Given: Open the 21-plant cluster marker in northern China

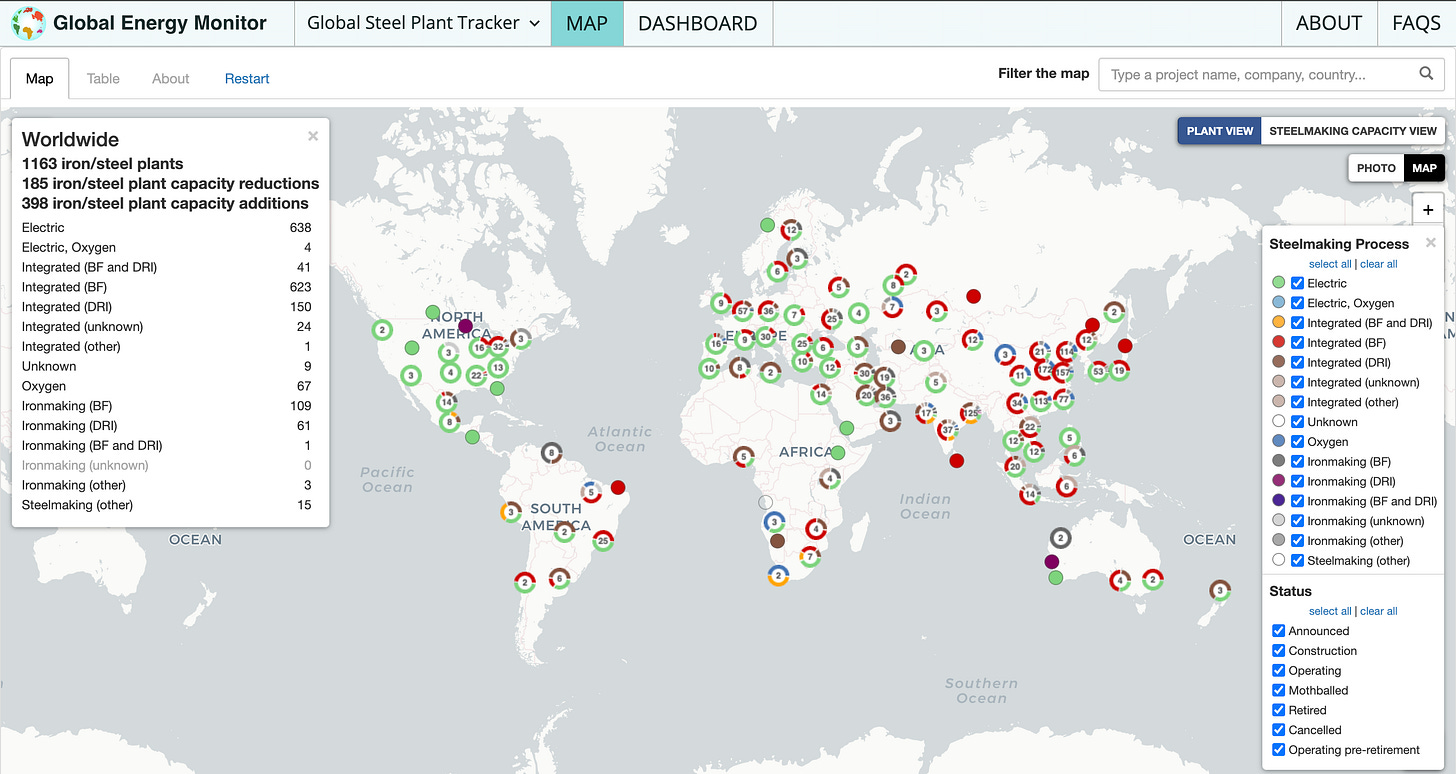Looking at the screenshot, I should pos(1040,351).
